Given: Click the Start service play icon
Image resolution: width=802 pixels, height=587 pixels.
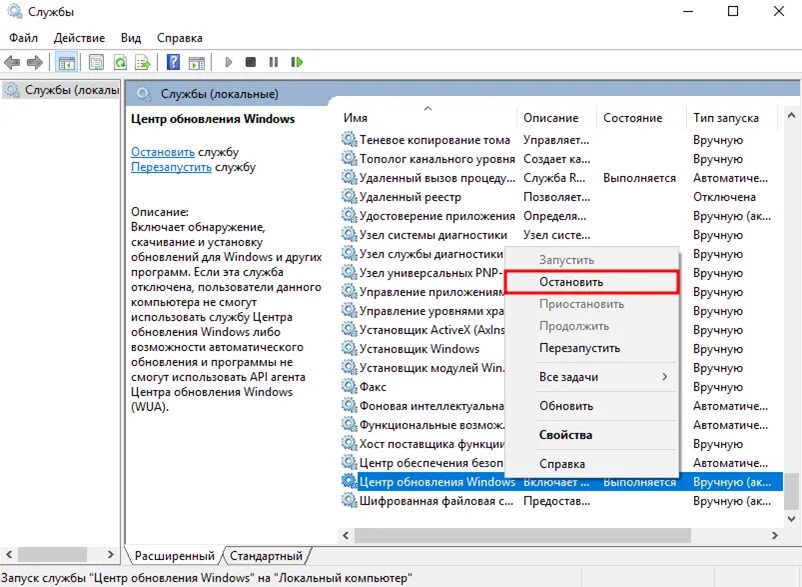Looking at the screenshot, I should pos(229,62).
